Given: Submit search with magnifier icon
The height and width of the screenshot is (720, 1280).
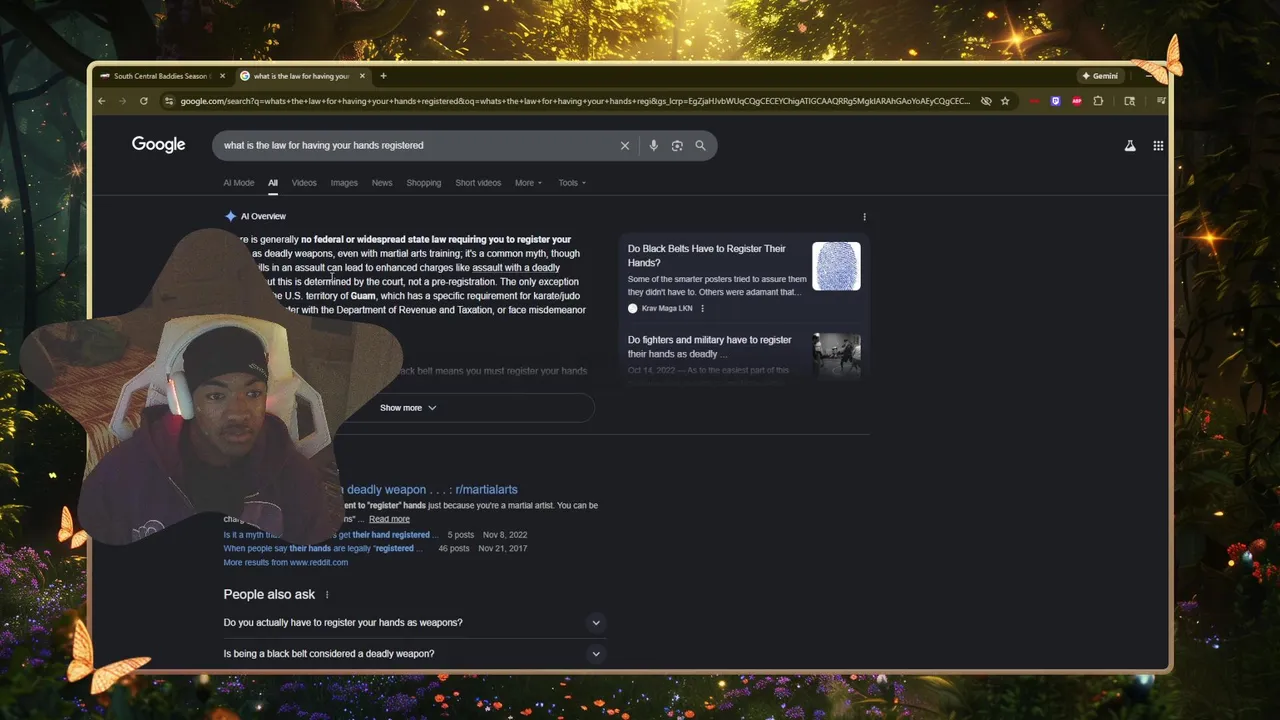Looking at the screenshot, I should click(x=700, y=146).
